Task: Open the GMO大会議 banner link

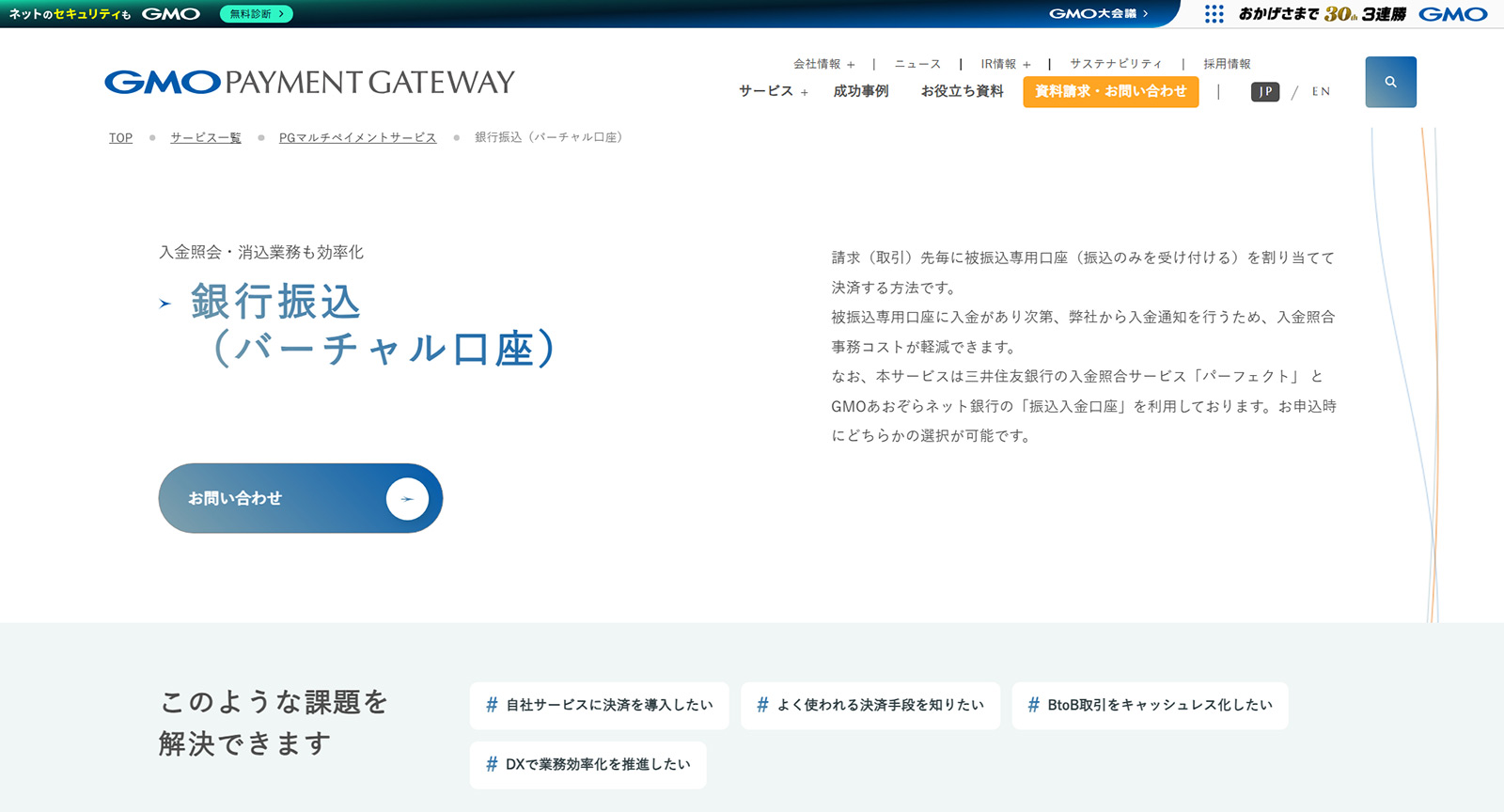Action: [x=1099, y=14]
